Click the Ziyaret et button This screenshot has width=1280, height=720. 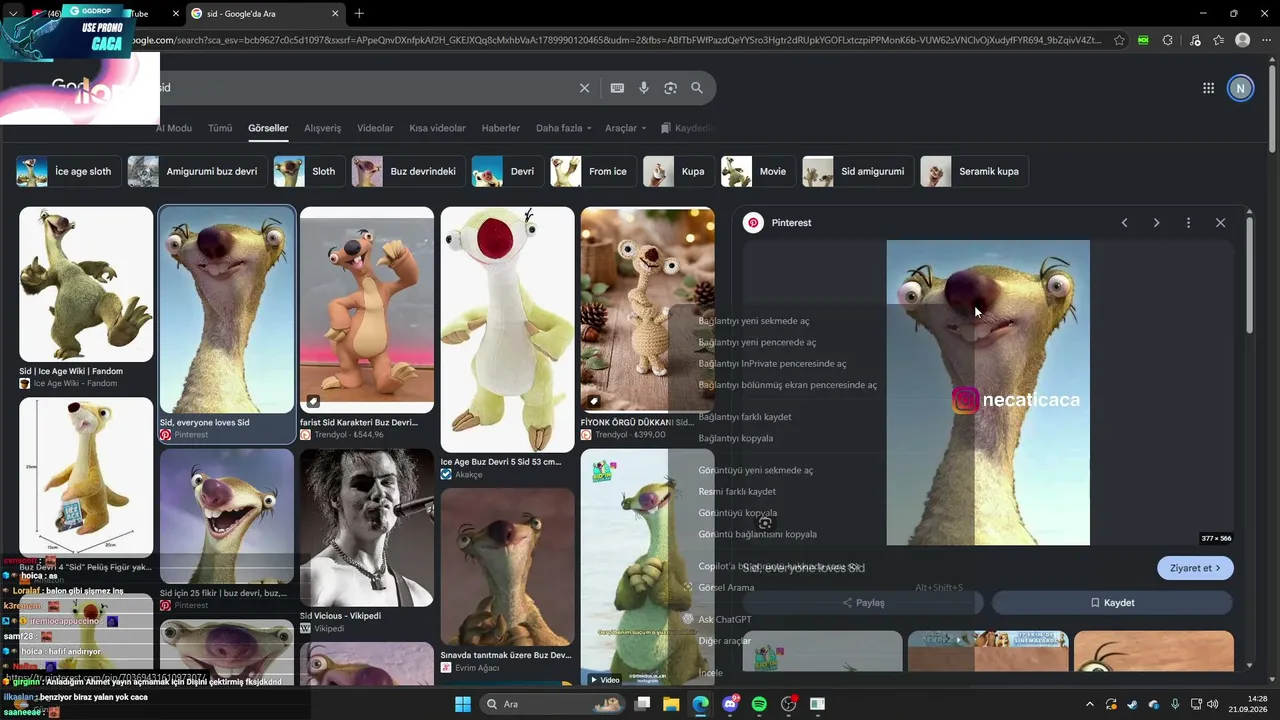[x=1195, y=568]
